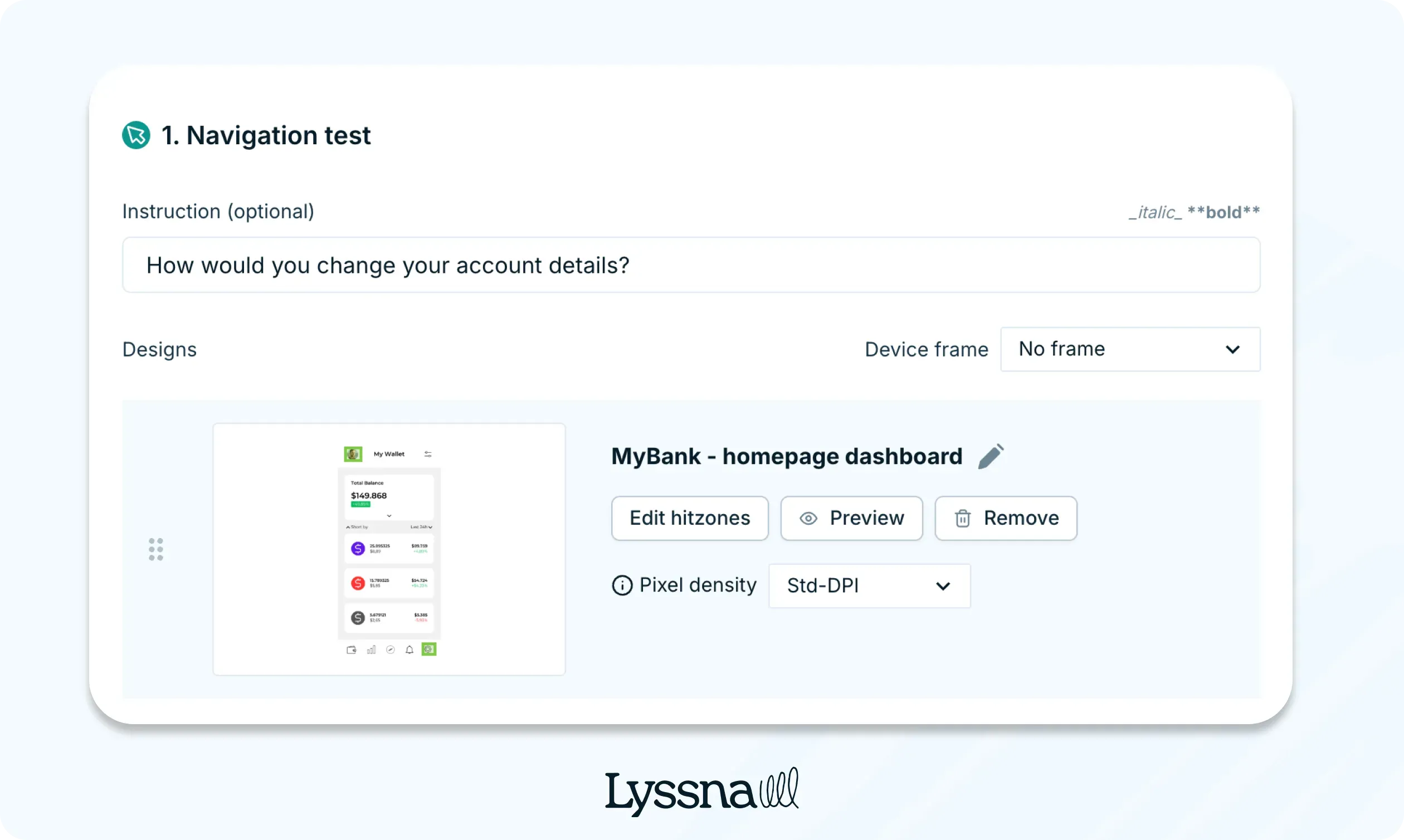Click the bar chart icon in thumbnail
Screen dimensions: 1404x840
[x=372, y=650]
